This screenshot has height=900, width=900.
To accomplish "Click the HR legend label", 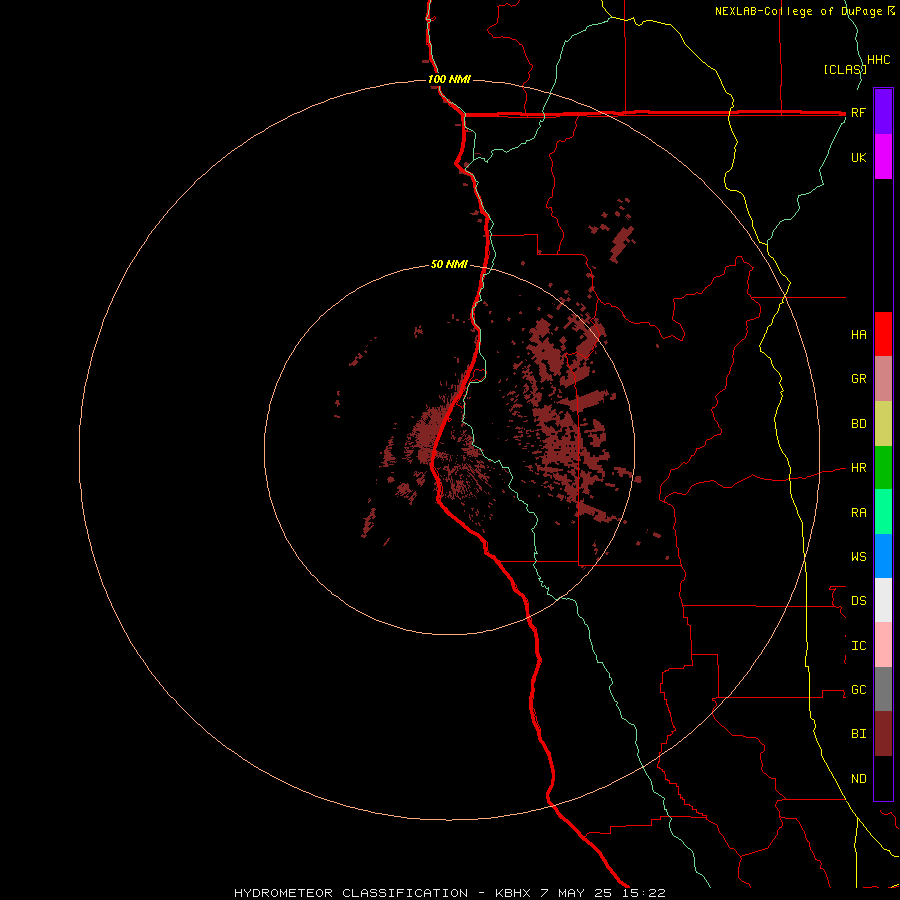I will [x=858, y=468].
